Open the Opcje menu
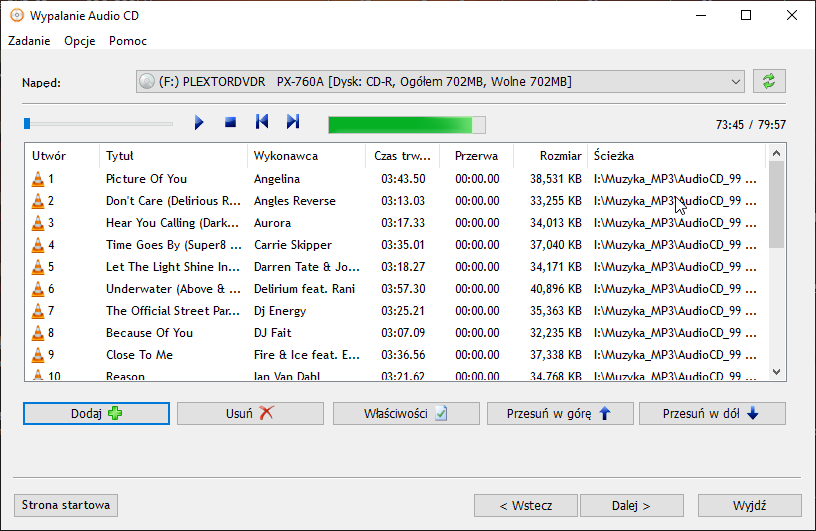 point(80,41)
